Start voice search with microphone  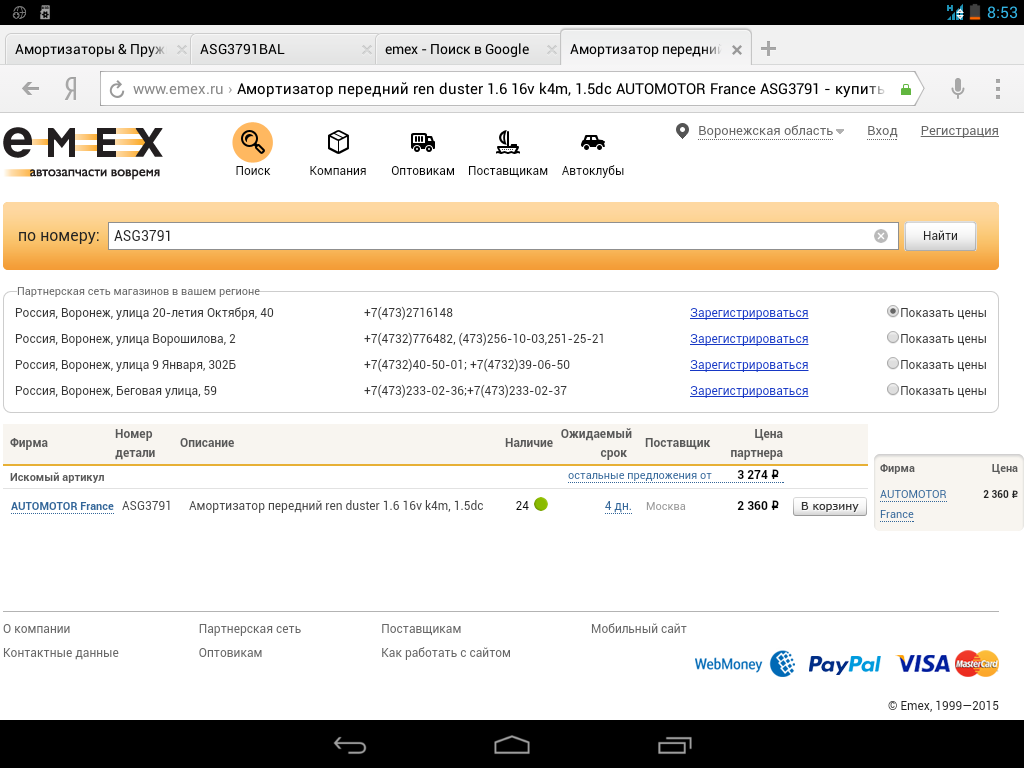957,88
